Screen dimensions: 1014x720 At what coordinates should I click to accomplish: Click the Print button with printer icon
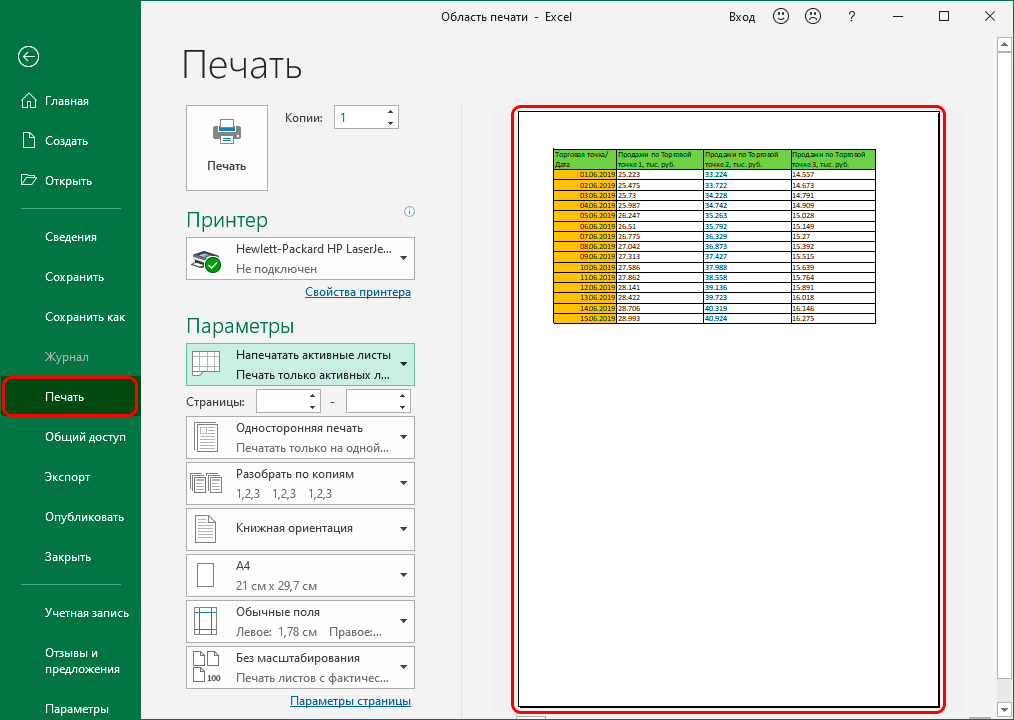point(227,147)
